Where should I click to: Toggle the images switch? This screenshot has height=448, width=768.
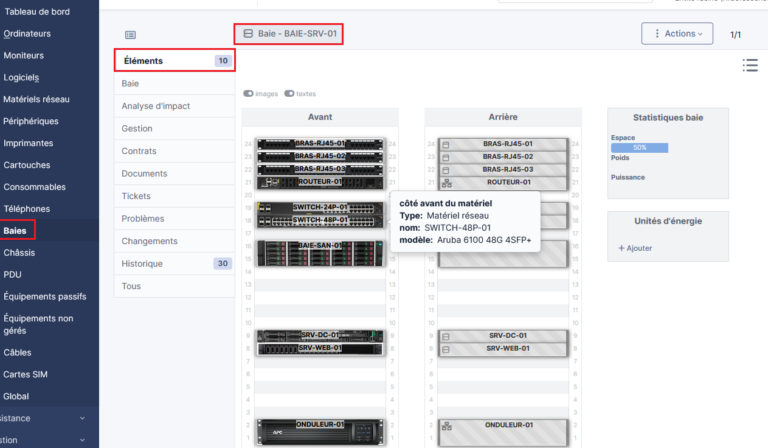point(248,94)
